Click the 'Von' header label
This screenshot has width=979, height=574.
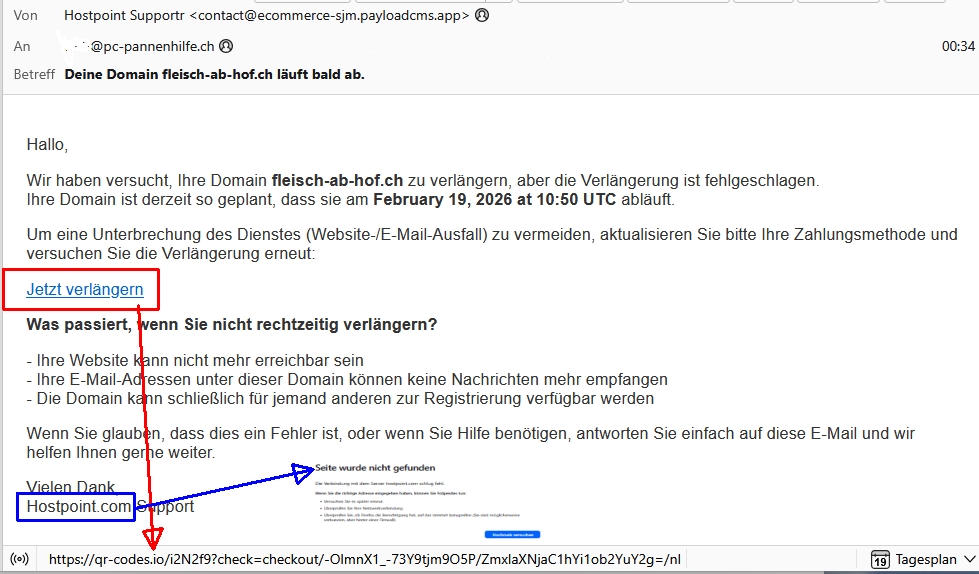click(25, 16)
